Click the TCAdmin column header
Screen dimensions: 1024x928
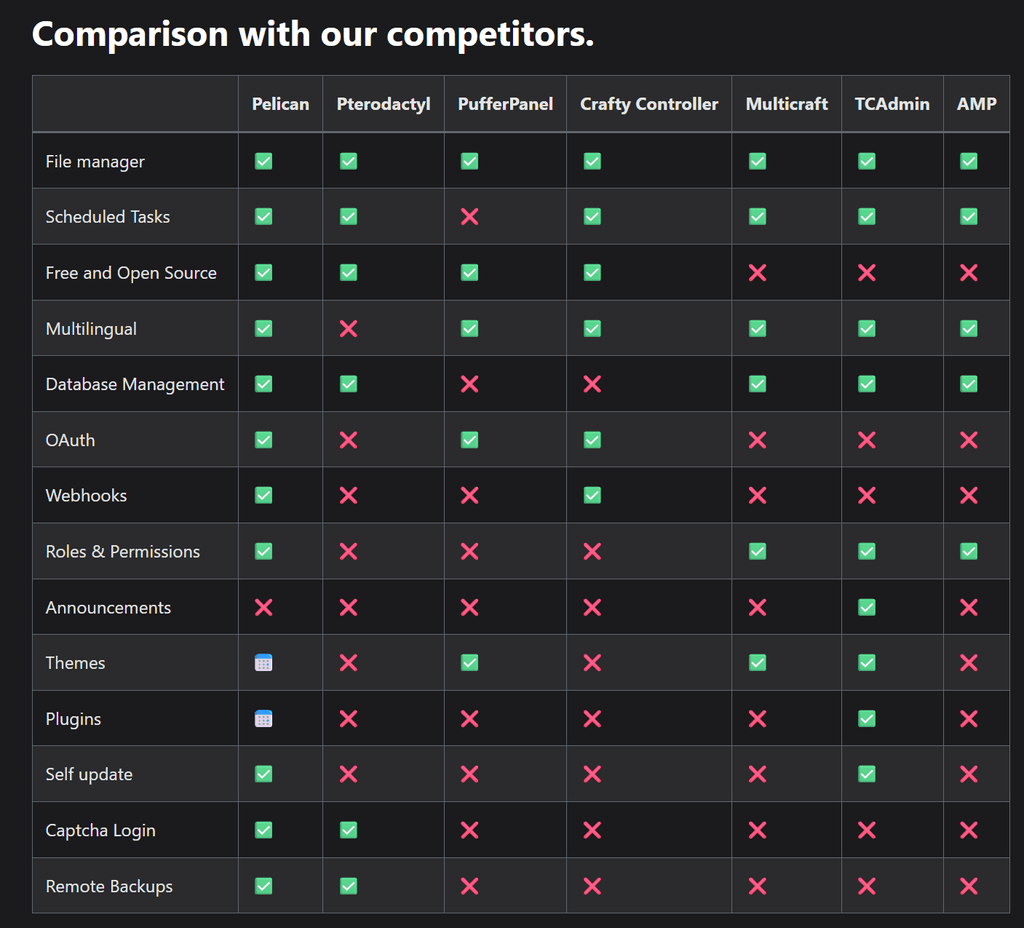pos(892,104)
